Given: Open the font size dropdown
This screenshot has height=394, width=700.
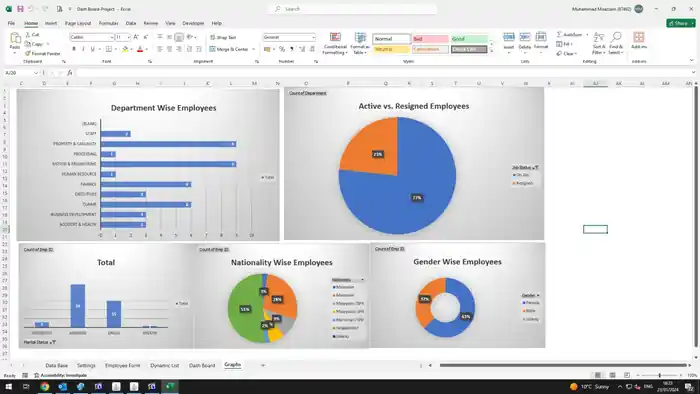Looking at the screenshot, I should [129, 37].
